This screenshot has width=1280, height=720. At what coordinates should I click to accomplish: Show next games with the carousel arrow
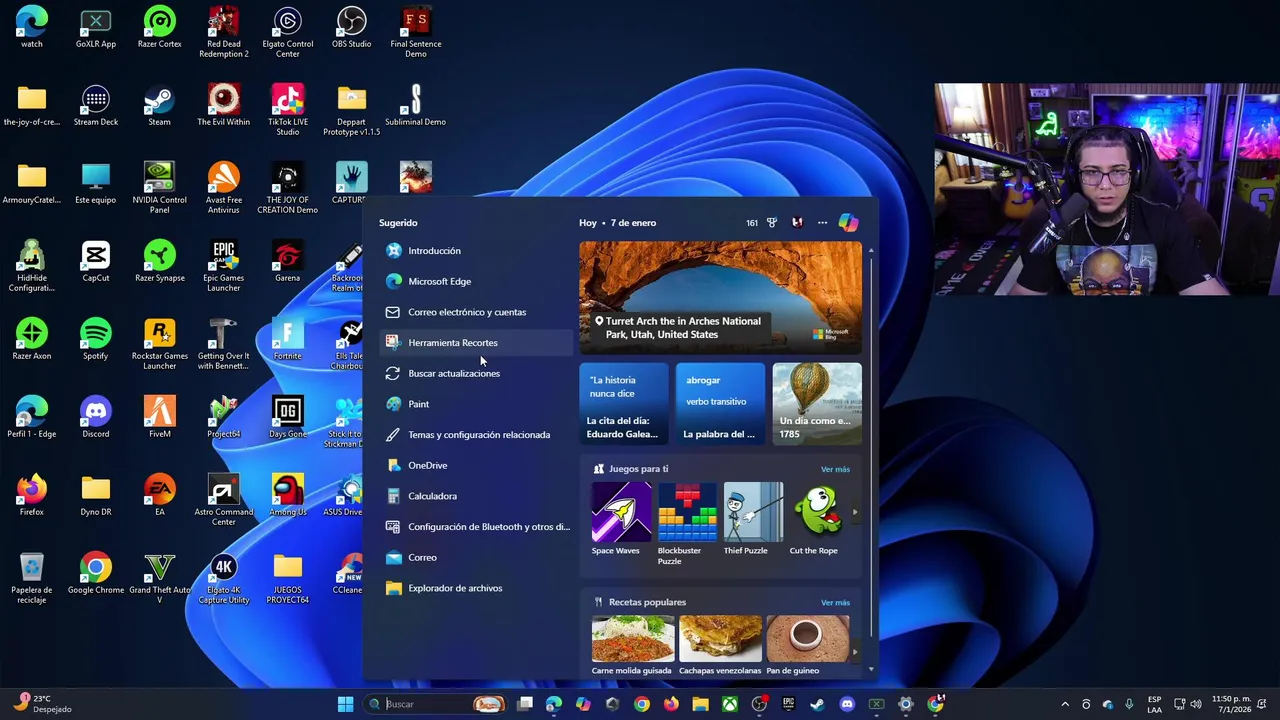854,513
